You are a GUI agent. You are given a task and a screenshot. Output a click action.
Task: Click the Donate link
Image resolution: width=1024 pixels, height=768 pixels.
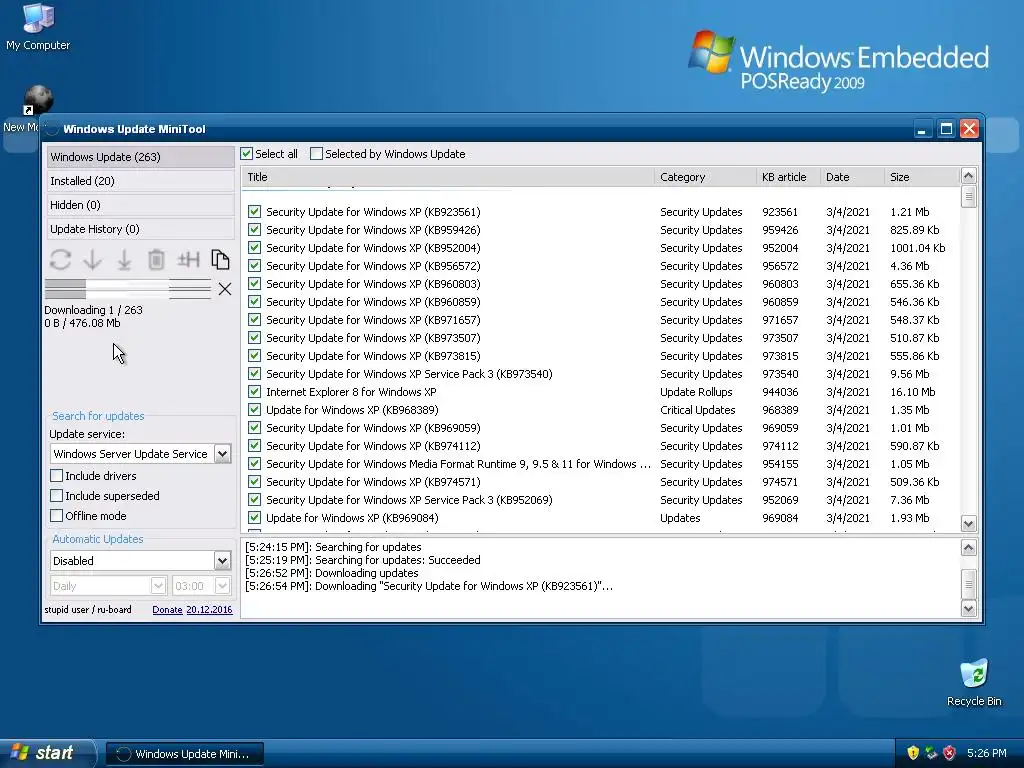(167, 609)
